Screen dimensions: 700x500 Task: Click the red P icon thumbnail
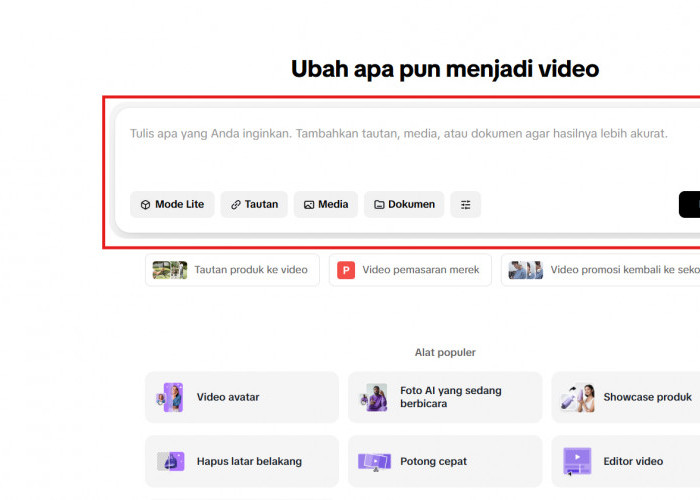pyautogui.click(x=346, y=270)
